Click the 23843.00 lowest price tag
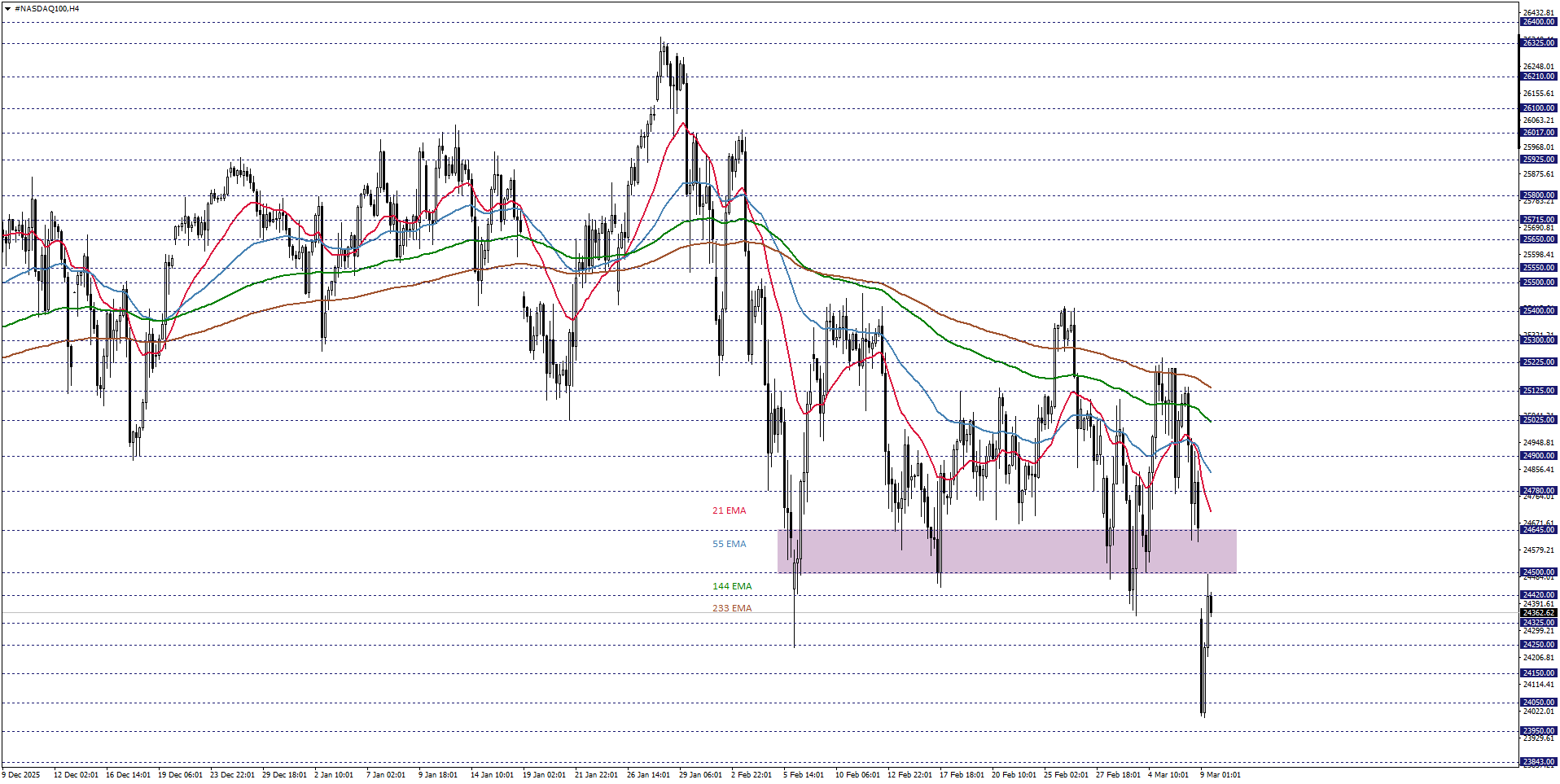The height and width of the screenshot is (784, 1560). click(1539, 760)
